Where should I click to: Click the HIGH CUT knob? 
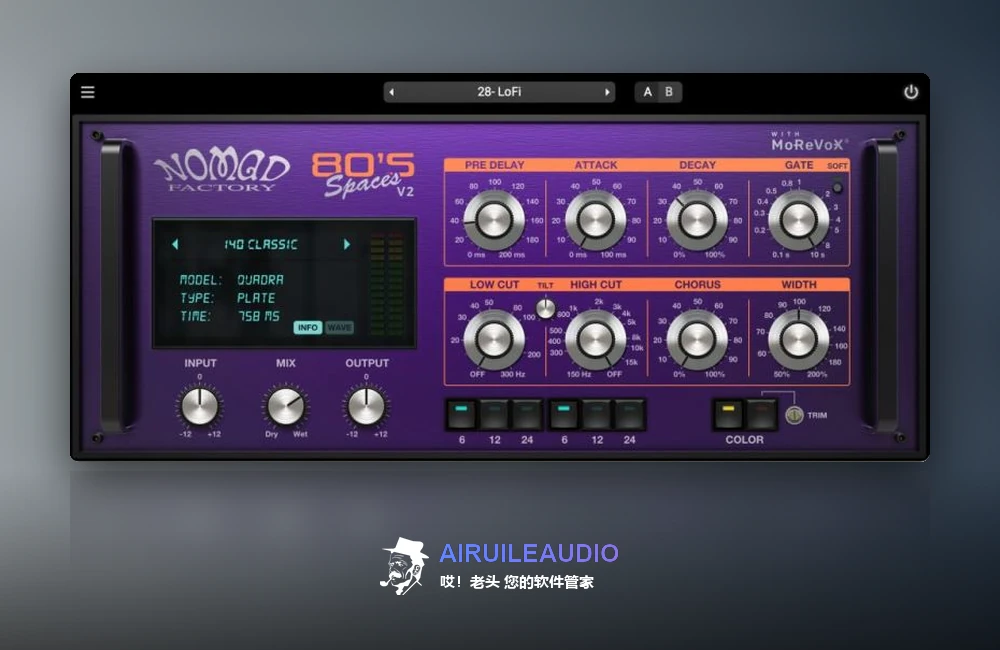click(x=596, y=339)
